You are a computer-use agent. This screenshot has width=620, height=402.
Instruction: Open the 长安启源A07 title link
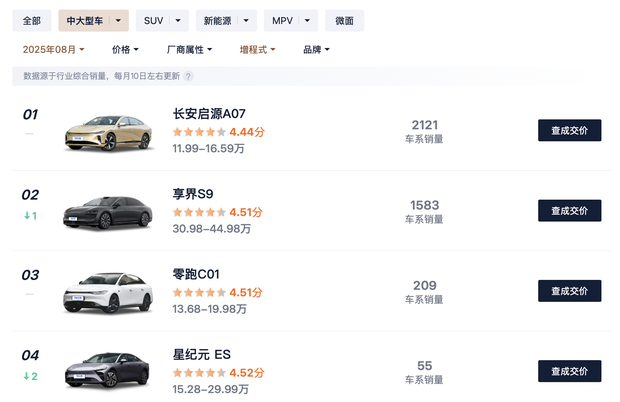pyautogui.click(x=209, y=114)
